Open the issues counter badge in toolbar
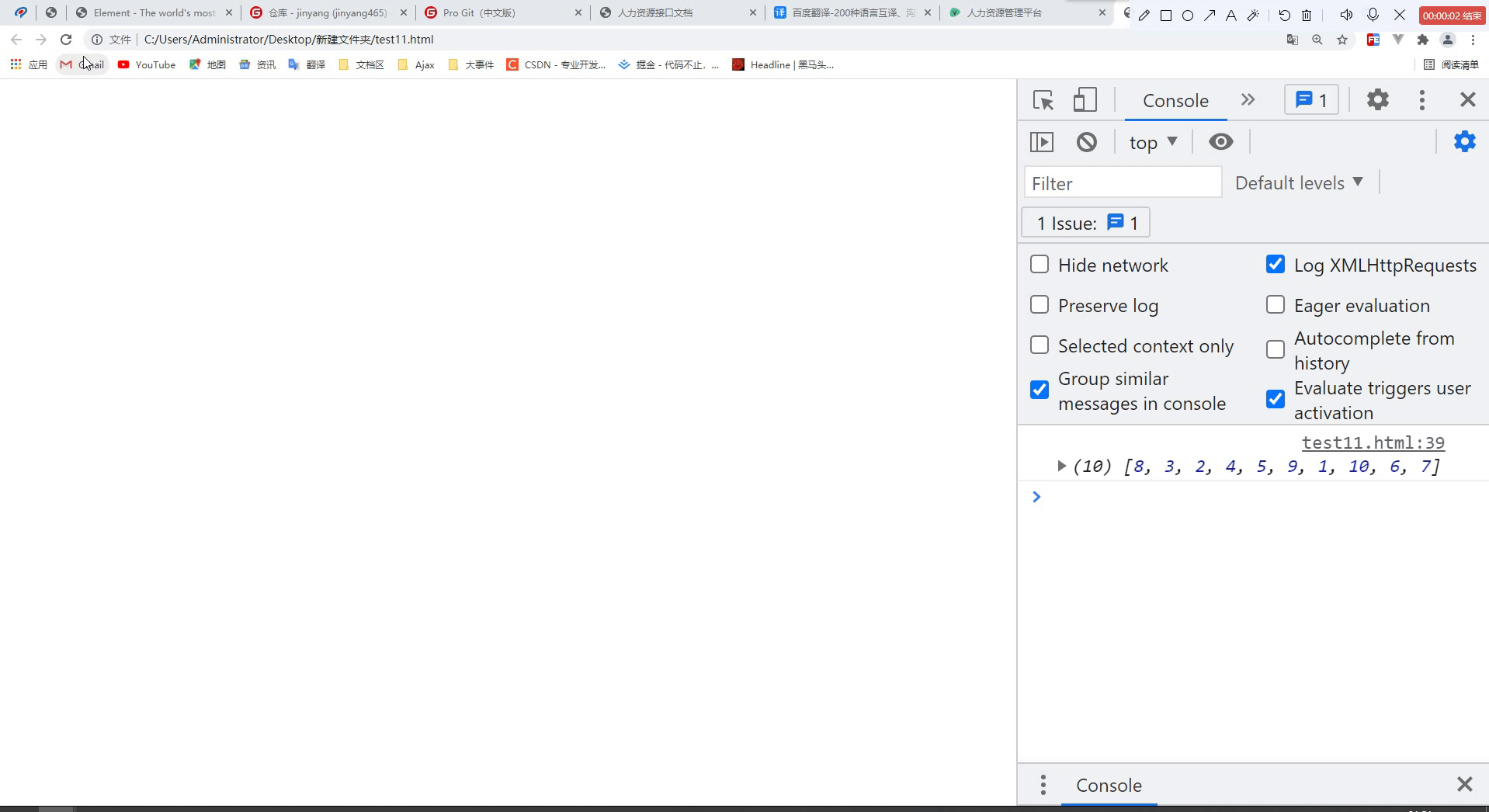This screenshot has width=1489, height=812. tap(1311, 99)
